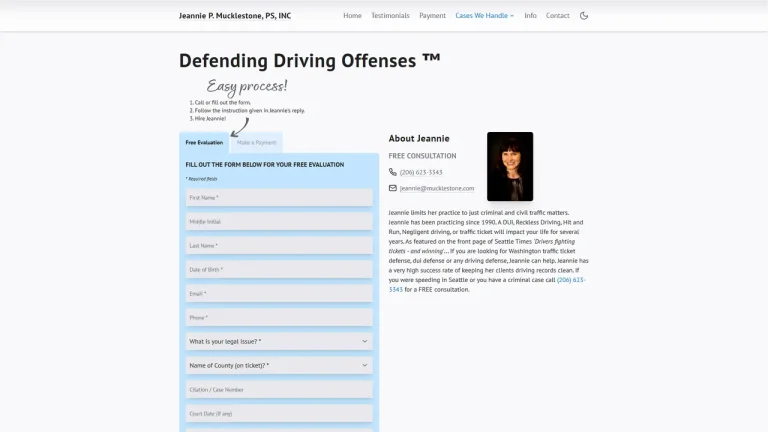Click step '3. Hire Jeannie!'
768x432 pixels.
click(208, 119)
